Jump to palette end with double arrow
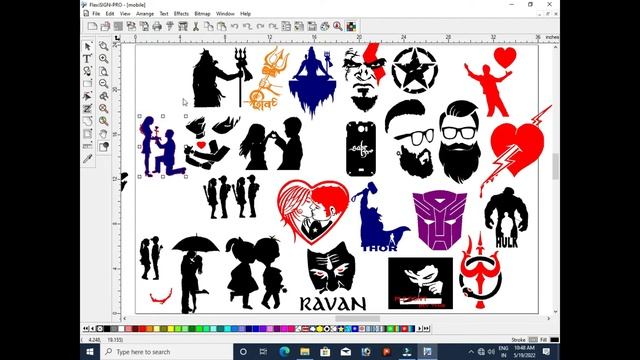The width and height of the screenshot is (640, 360). point(427,329)
